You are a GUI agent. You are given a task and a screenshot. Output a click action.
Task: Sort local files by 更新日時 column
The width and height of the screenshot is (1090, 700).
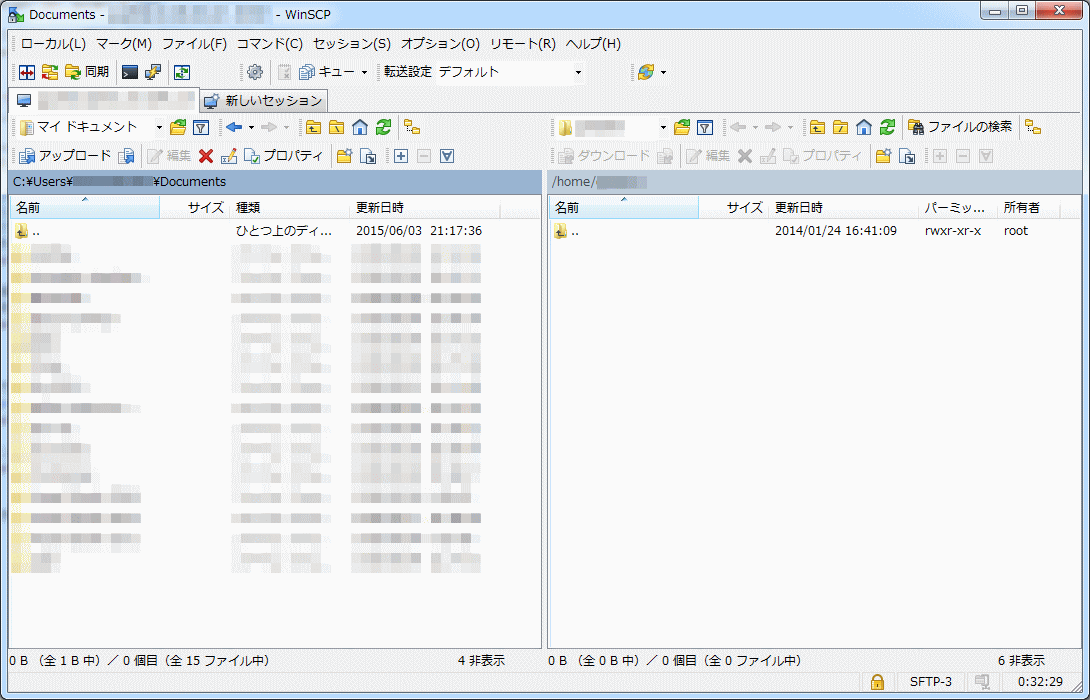(x=425, y=208)
